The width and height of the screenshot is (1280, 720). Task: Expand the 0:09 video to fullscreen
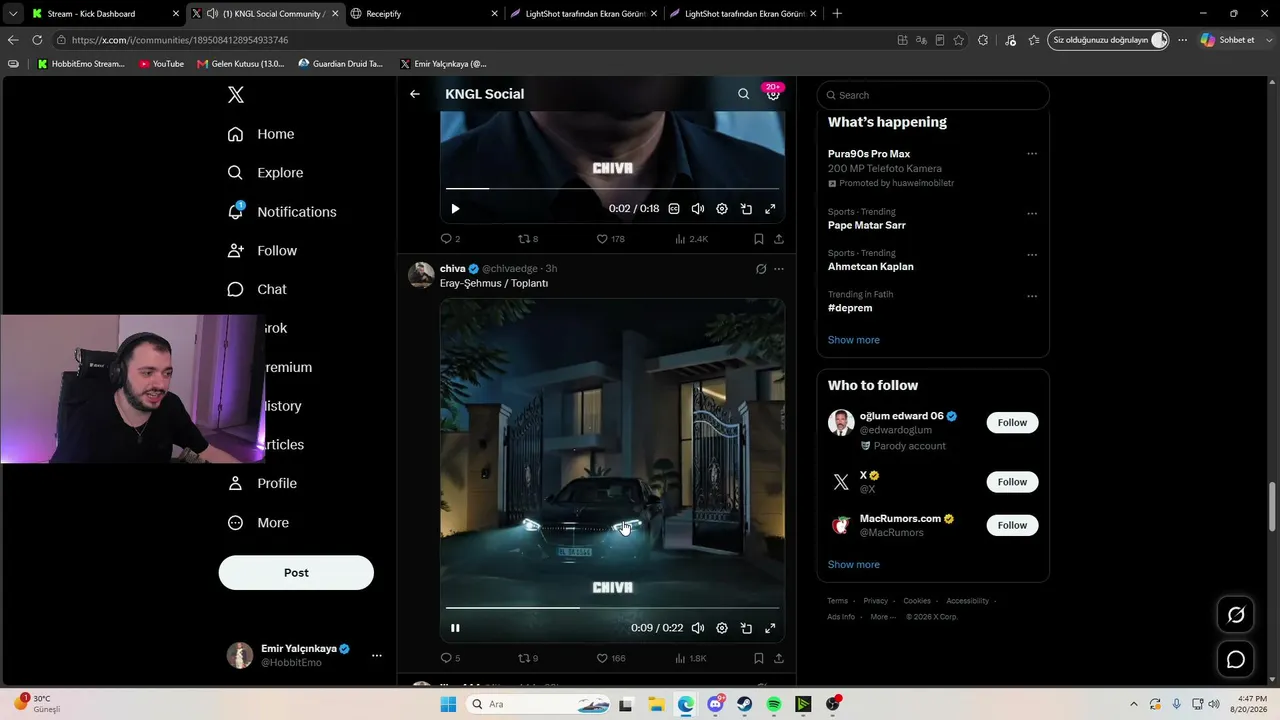pyautogui.click(x=770, y=628)
